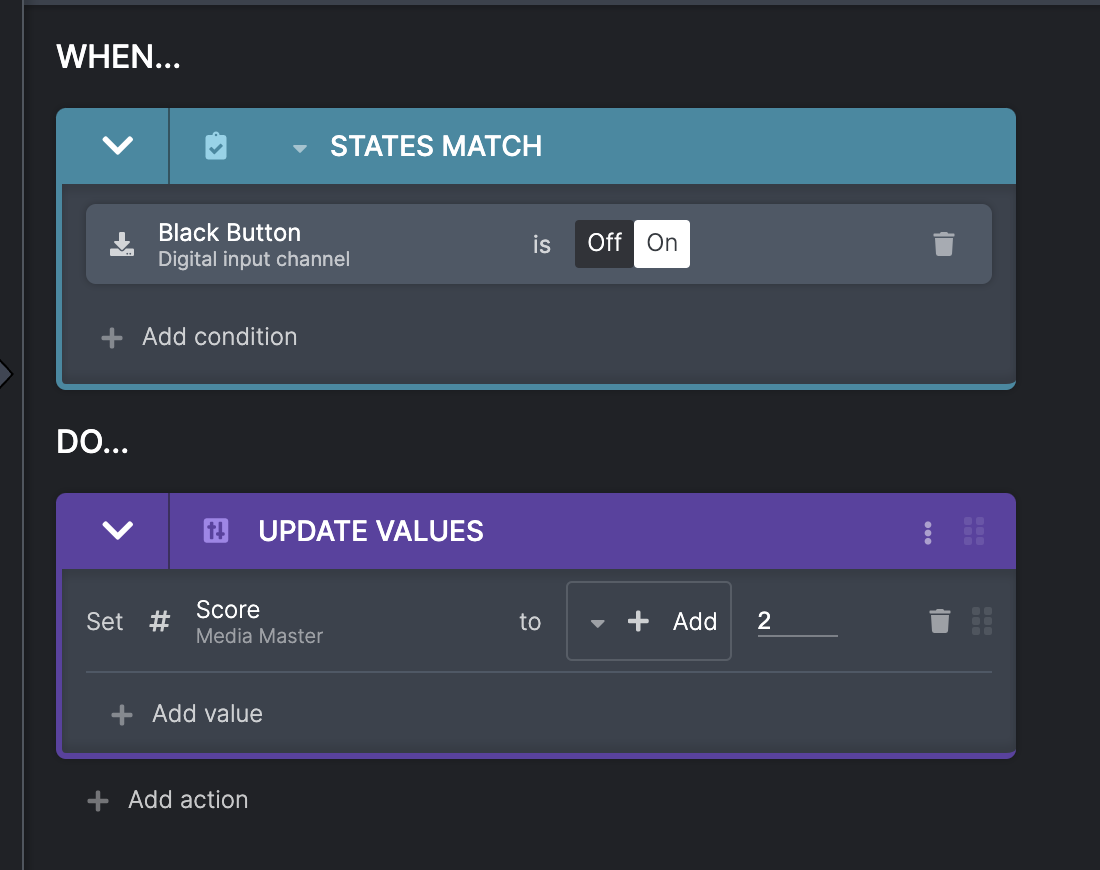Click the DO... section heading

click(93, 442)
